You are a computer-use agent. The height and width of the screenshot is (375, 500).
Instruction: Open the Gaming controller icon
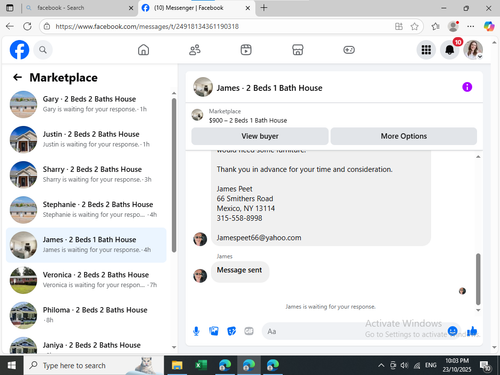[349, 50]
